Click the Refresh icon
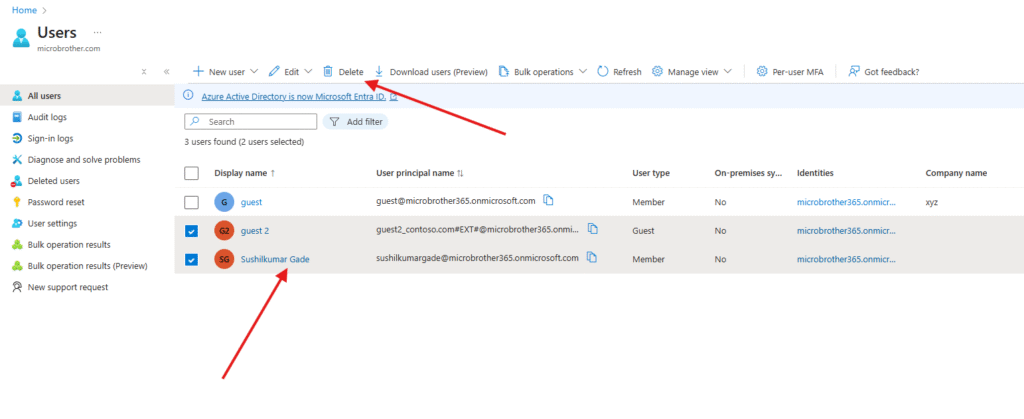Viewport: 1024px width, 419px height. tap(603, 72)
